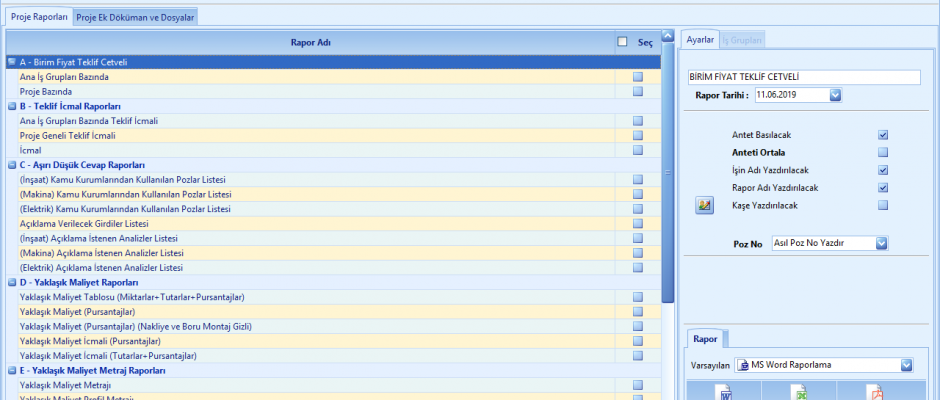Enable the Anteti Ortala checkbox

pos(883,152)
